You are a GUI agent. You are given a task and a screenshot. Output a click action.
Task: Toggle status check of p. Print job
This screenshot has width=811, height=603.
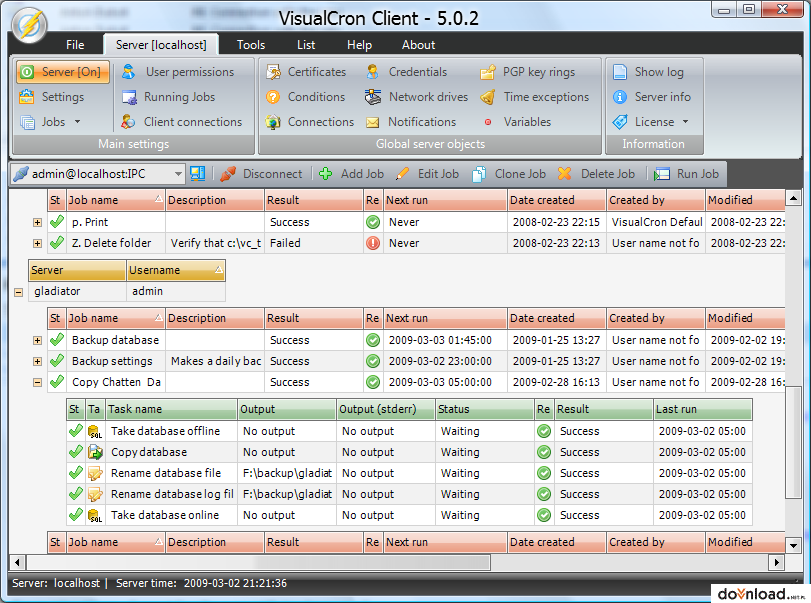(56, 222)
